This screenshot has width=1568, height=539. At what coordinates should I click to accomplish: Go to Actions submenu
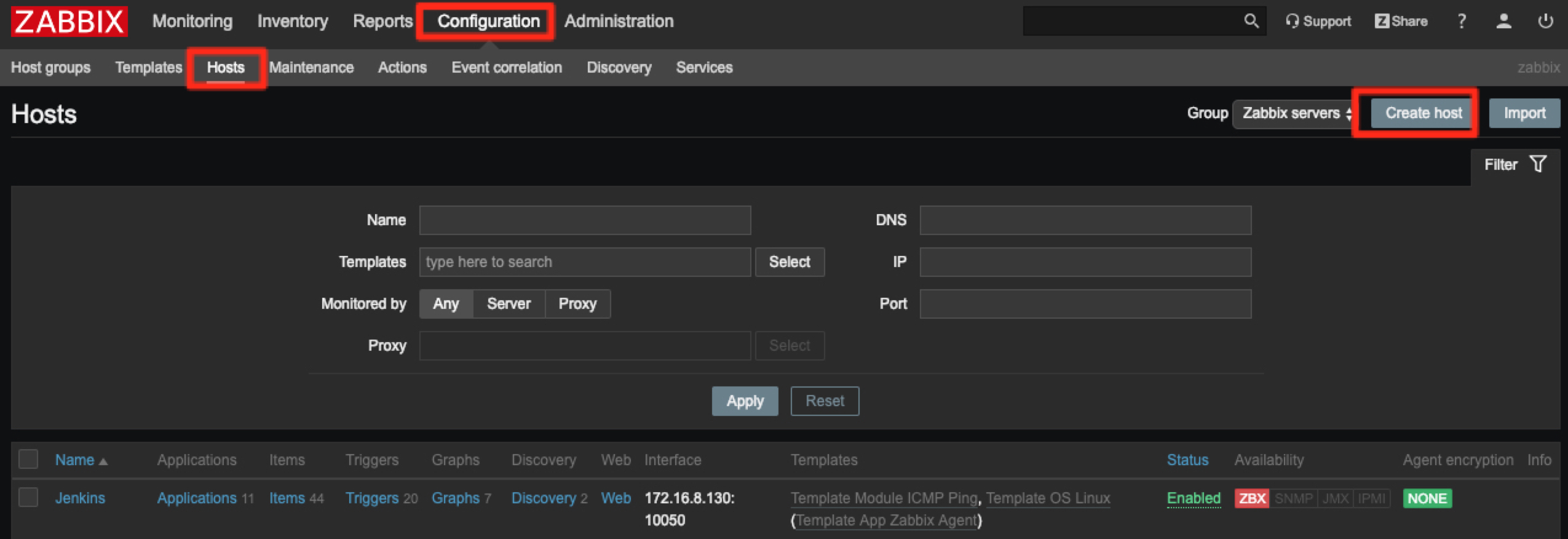pos(402,68)
